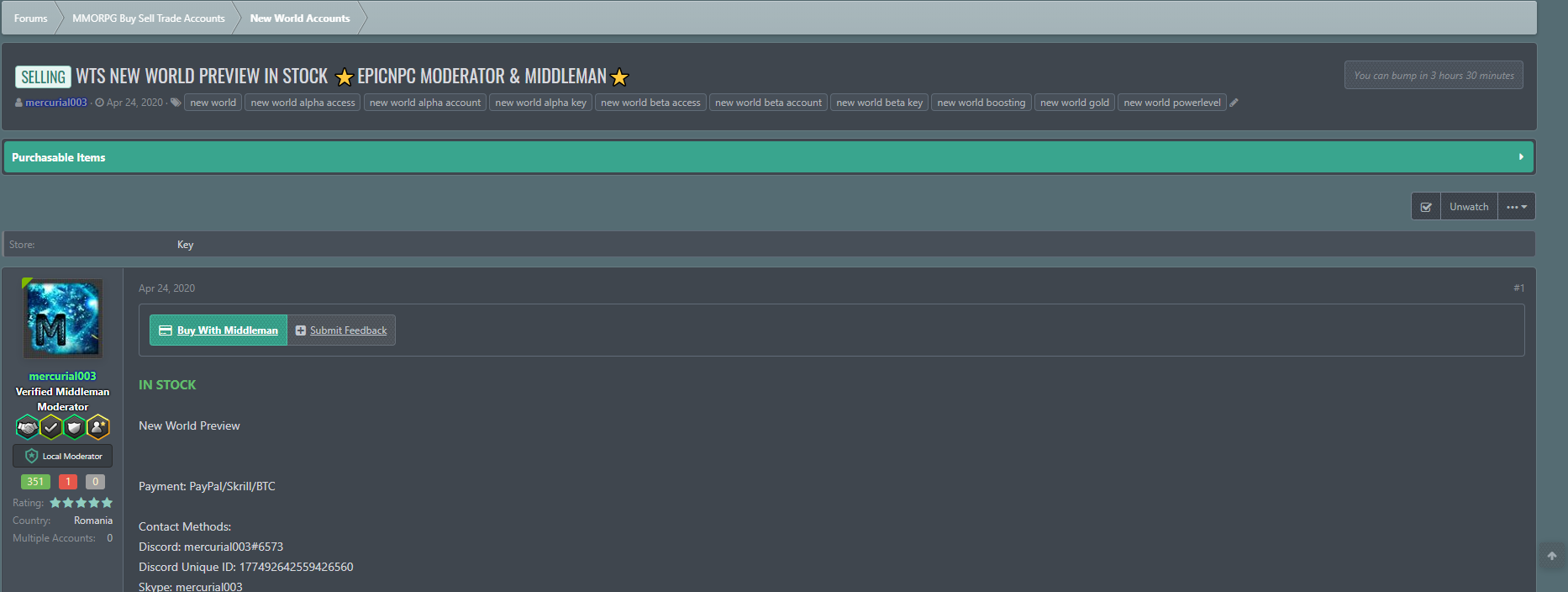Click the mark-read checkbox icon beside Unwatch
This screenshot has height=592, width=1568.
tap(1426, 207)
